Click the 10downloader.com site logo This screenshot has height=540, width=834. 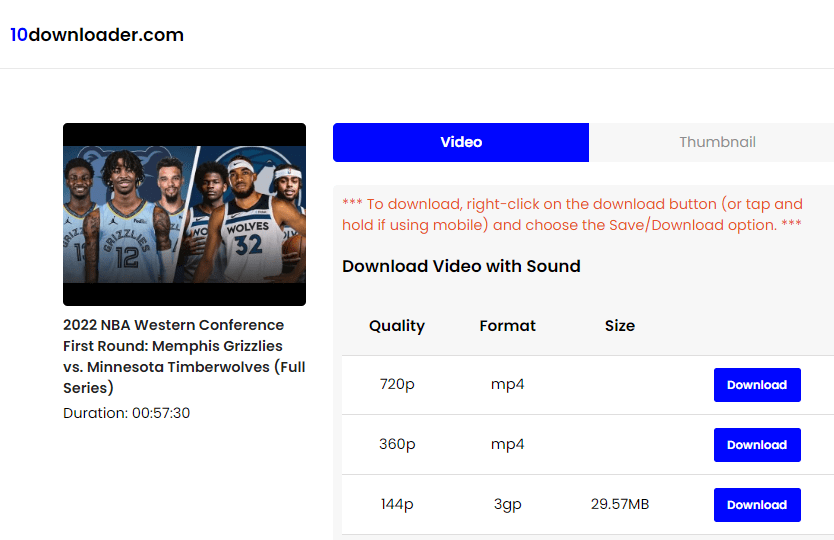pos(97,35)
